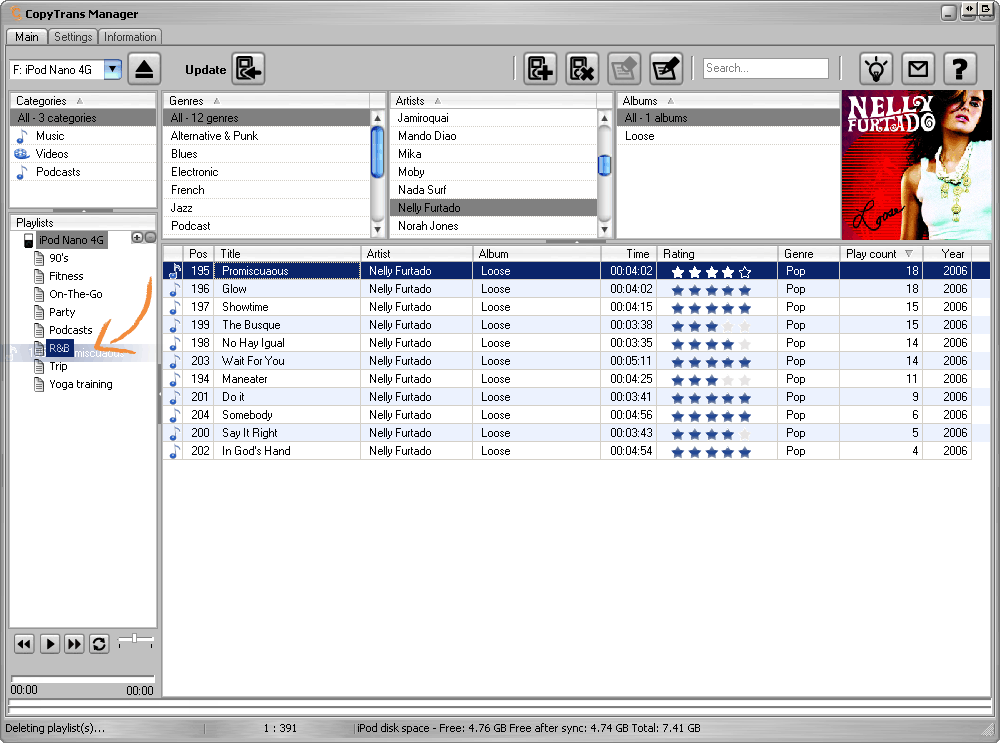The width and height of the screenshot is (1000, 743).
Task: Open help via question mark icon
Action: 960,69
